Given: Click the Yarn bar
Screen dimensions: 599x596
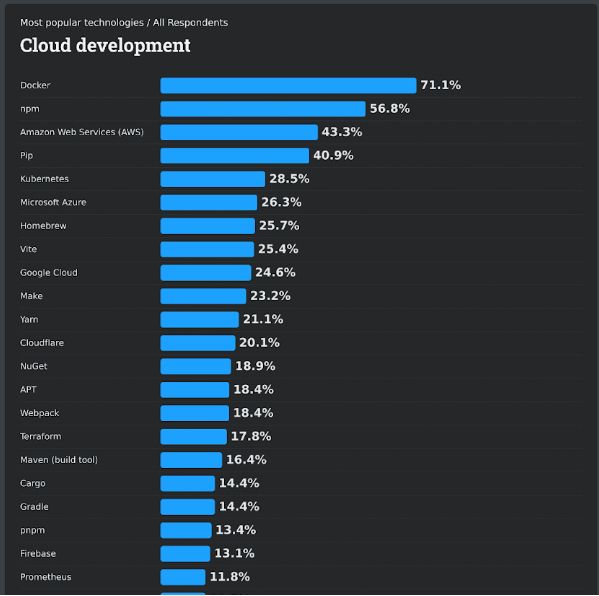Looking at the screenshot, I should (x=199, y=320).
